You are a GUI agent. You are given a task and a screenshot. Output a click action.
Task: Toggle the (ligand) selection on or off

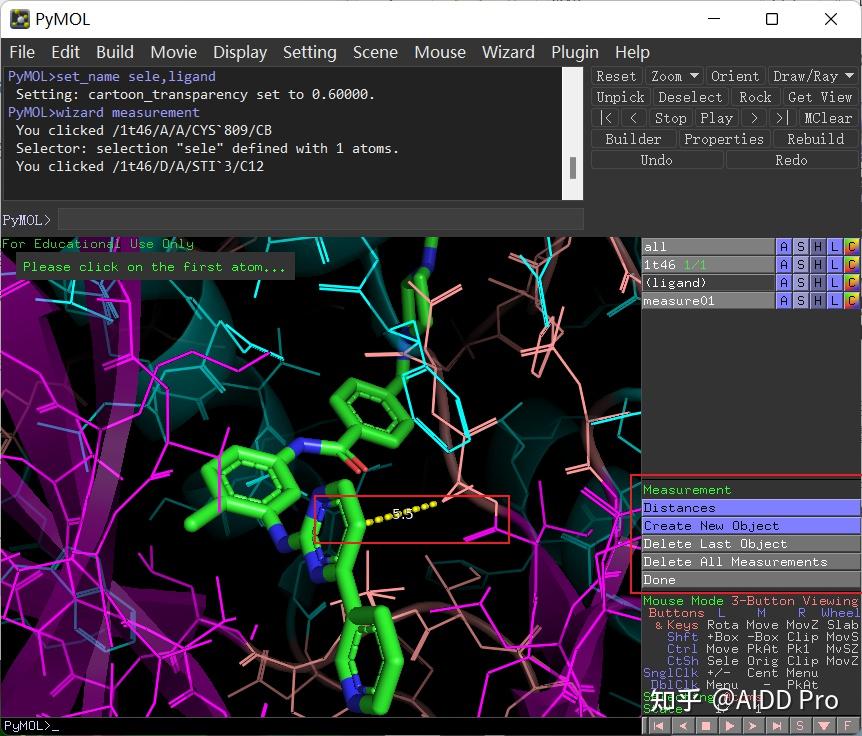point(707,283)
